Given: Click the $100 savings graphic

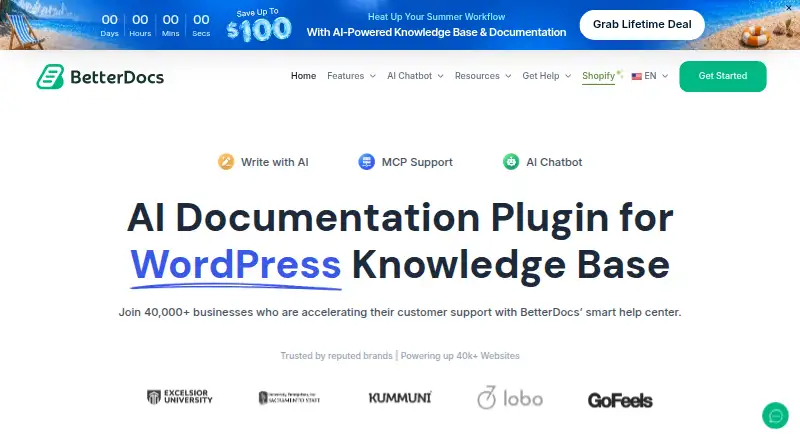Looking at the screenshot, I should pos(259,26).
